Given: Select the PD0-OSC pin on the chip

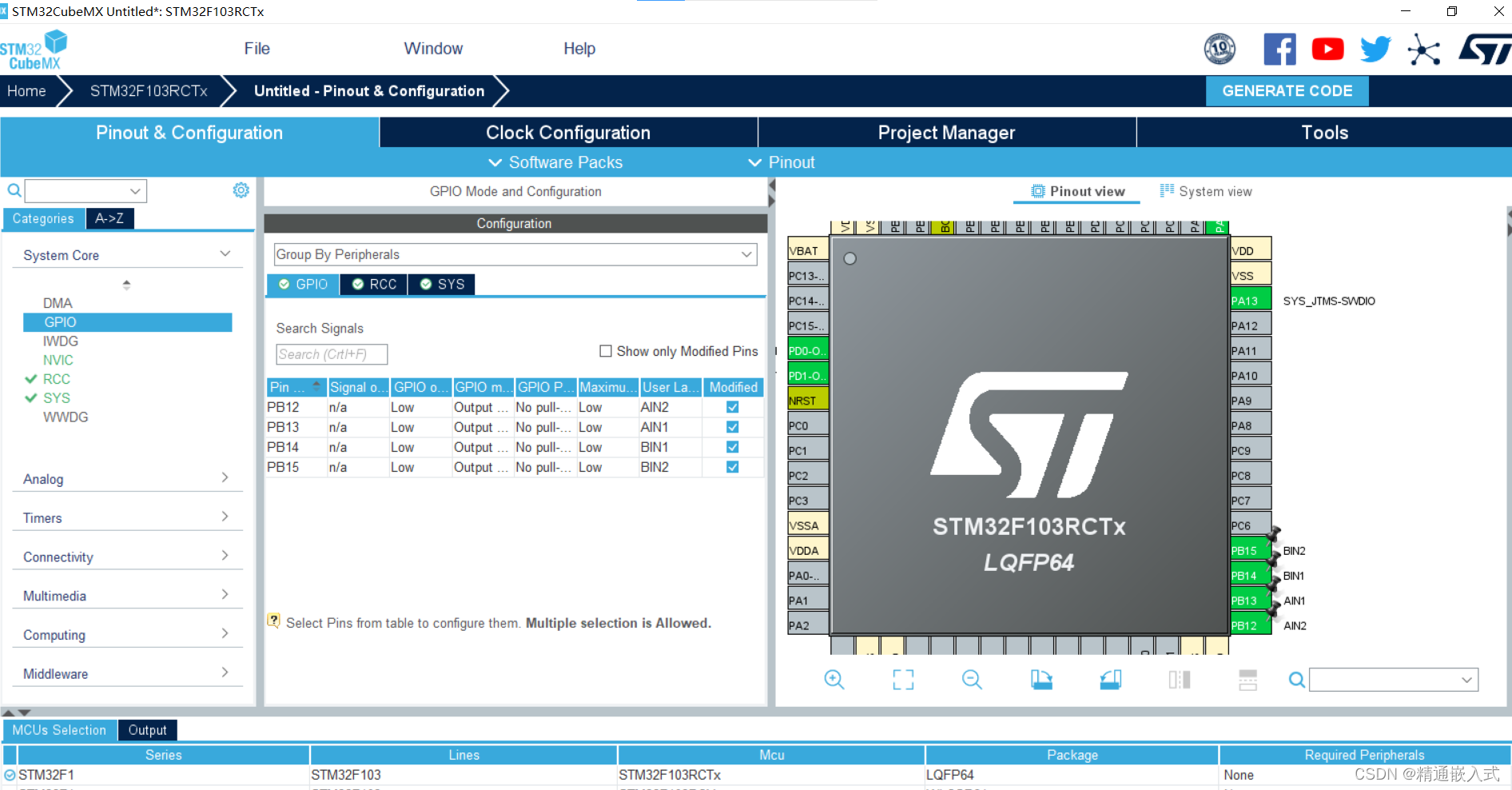Looking at the screenshot, I should pyautogui.click(x=808, y=350).
